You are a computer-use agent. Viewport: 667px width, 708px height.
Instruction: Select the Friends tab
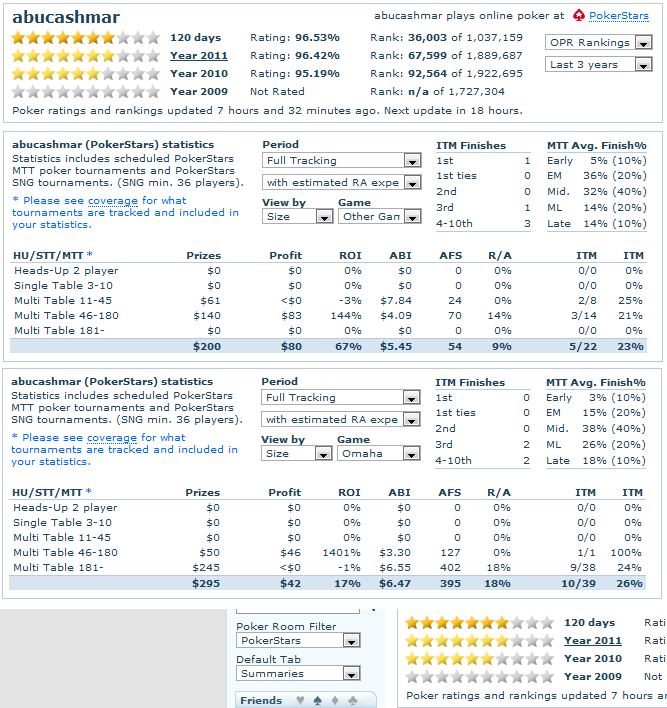click(305, 700)
